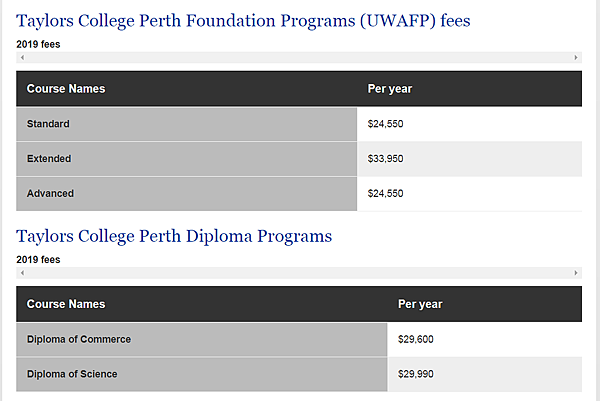Select the Advanced course row
The height and width of the screenshot is (401, 600).
[299, 194]
